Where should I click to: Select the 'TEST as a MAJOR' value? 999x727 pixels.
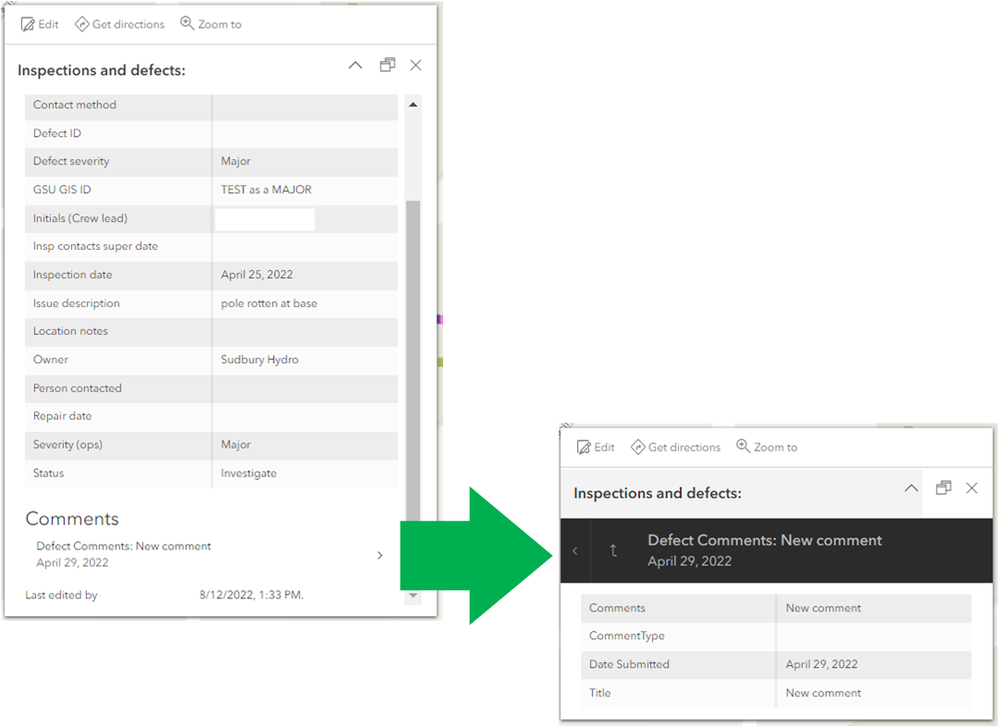(x=266, y=189)
